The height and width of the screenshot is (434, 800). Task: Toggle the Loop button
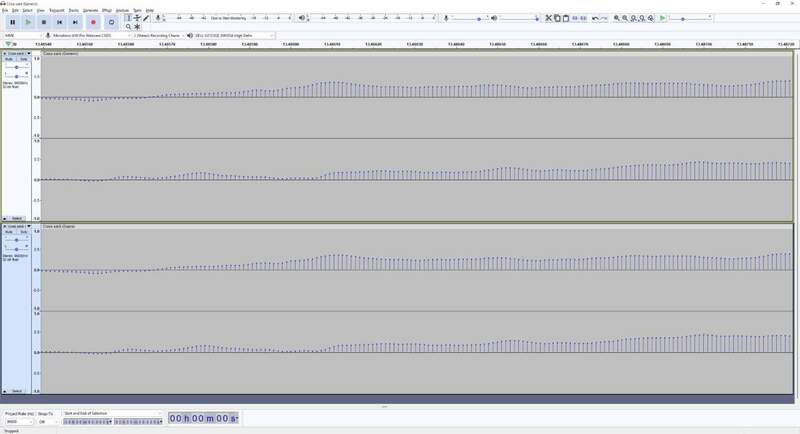(111, 22)
